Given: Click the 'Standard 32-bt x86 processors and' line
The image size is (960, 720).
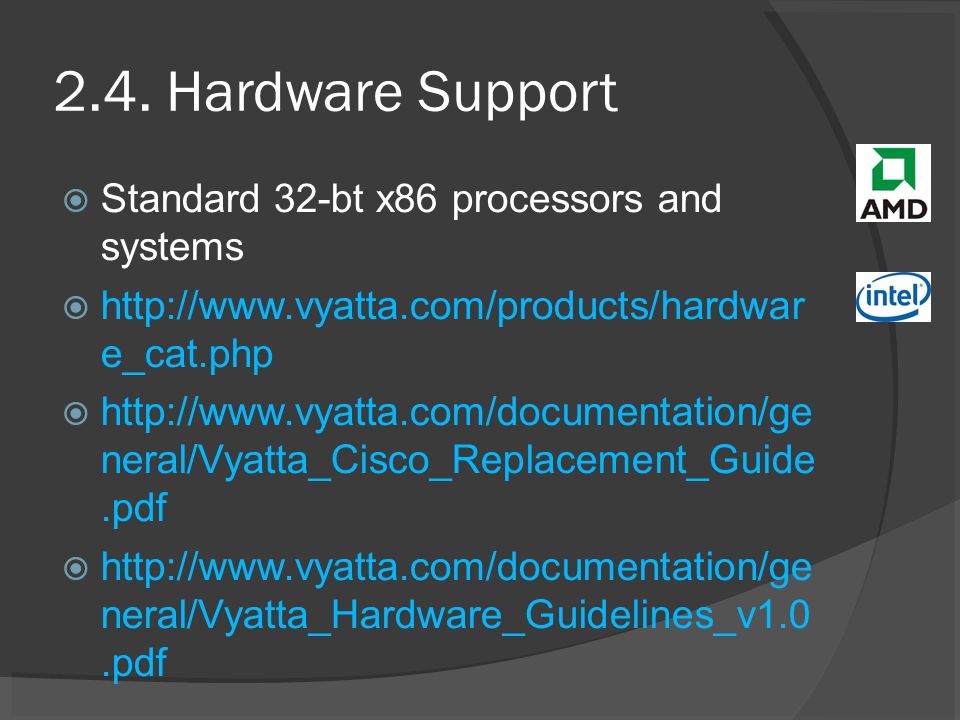Looking at the screenshot, I should click(x=411, y=200).
